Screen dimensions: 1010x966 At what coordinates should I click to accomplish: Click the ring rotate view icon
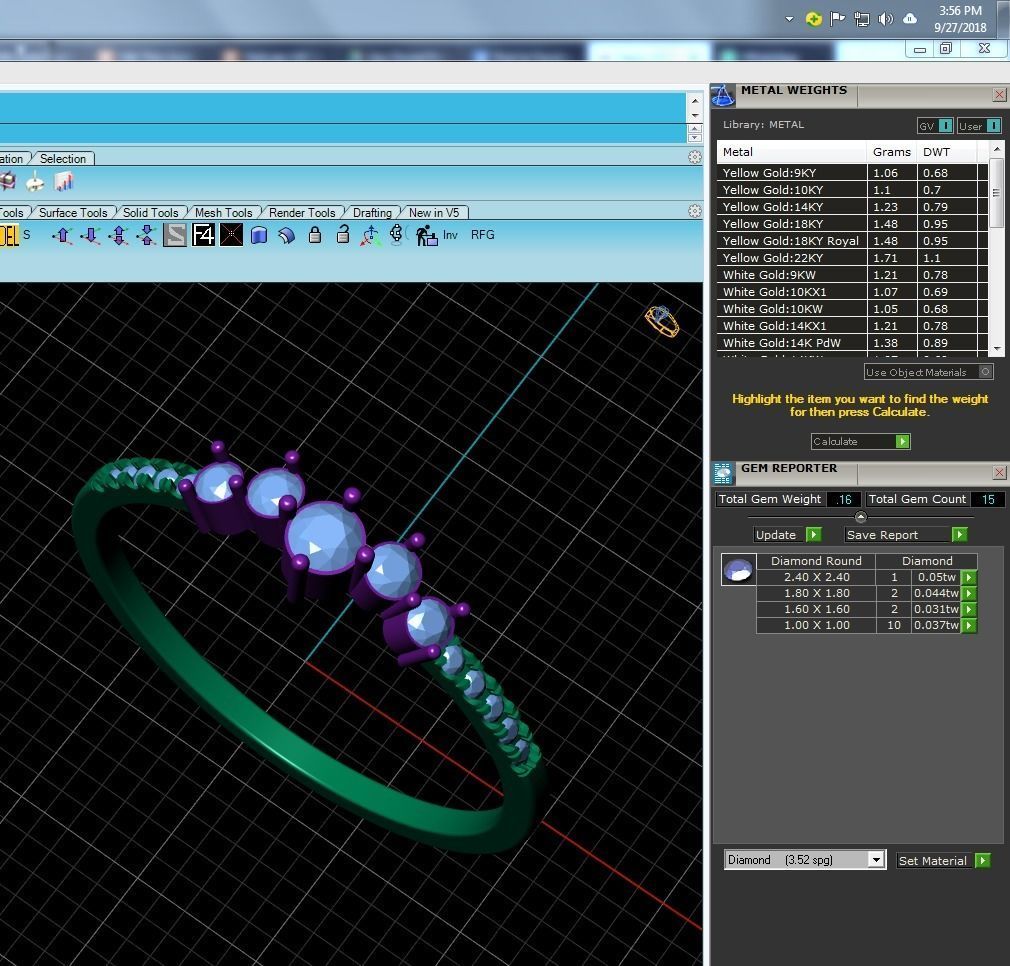click(397, 234)
